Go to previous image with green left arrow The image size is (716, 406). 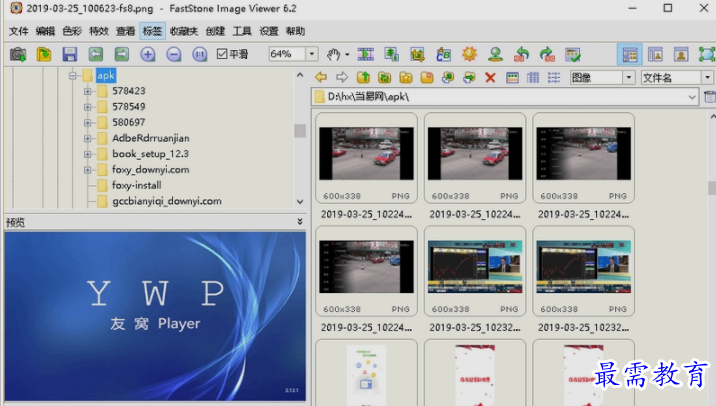click(95, 54)
